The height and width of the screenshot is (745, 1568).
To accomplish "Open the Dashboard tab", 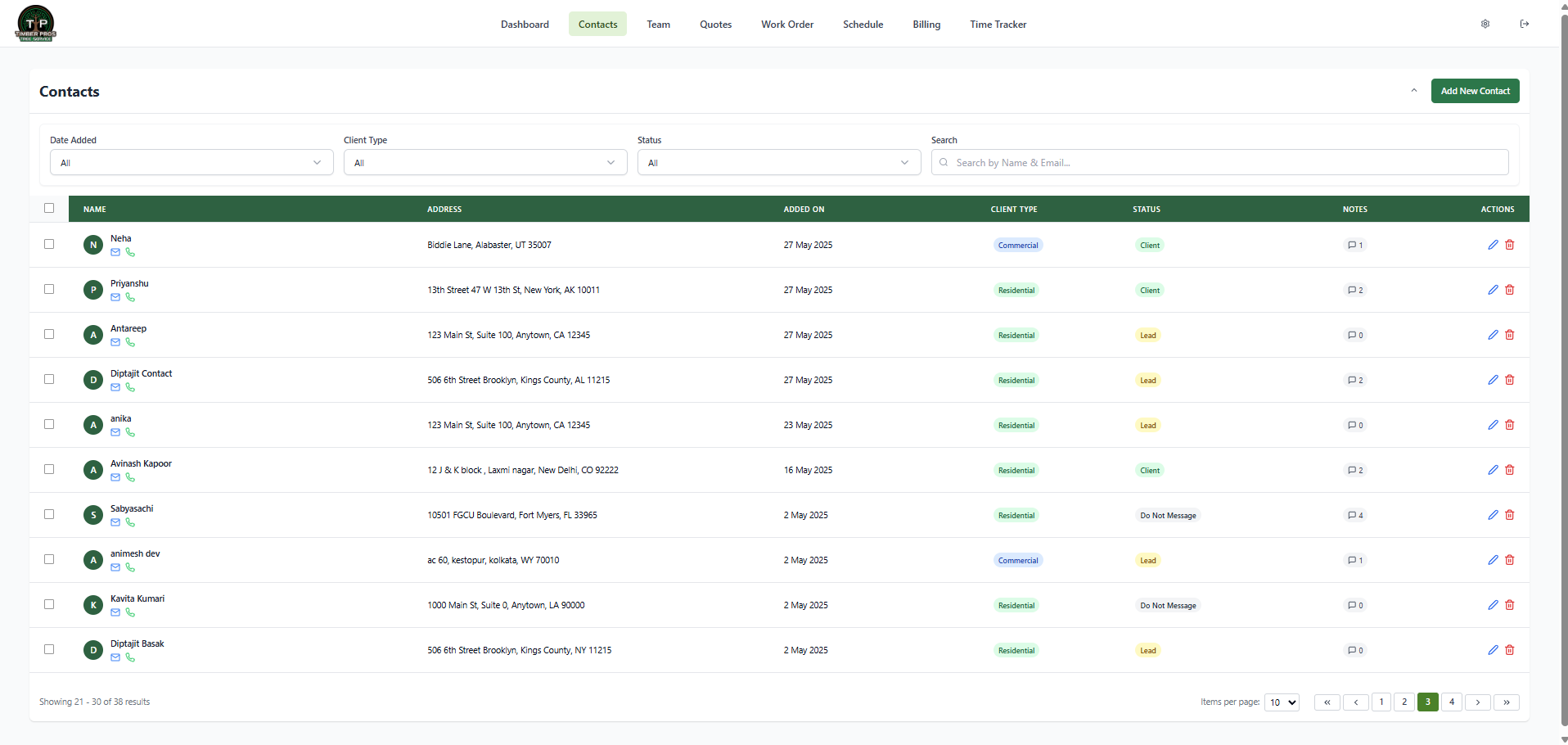I will (525, 24).
